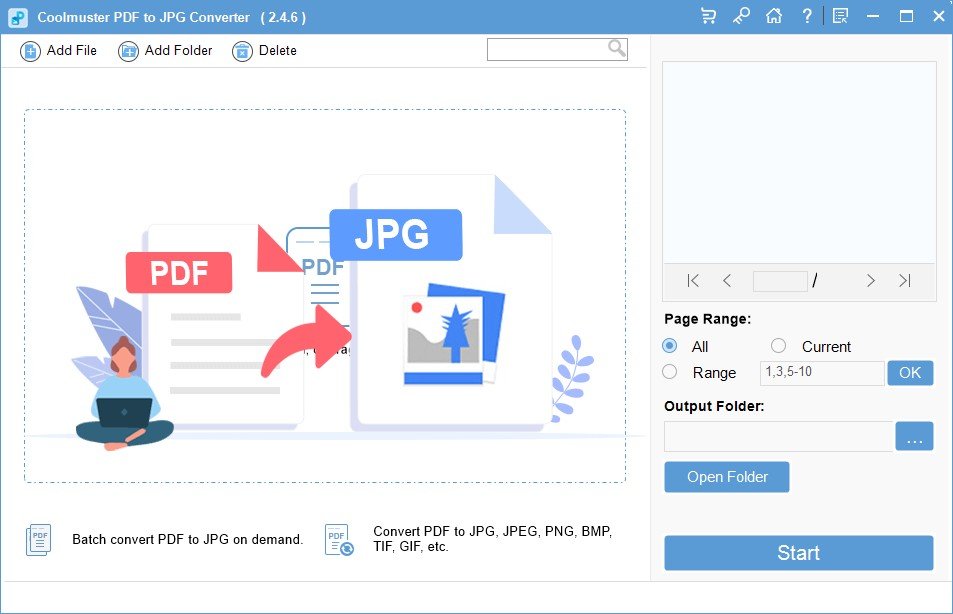This screenshot has height=614, width=953.
Task: Click Add File in the toolbar
Action: pos(59,50)
